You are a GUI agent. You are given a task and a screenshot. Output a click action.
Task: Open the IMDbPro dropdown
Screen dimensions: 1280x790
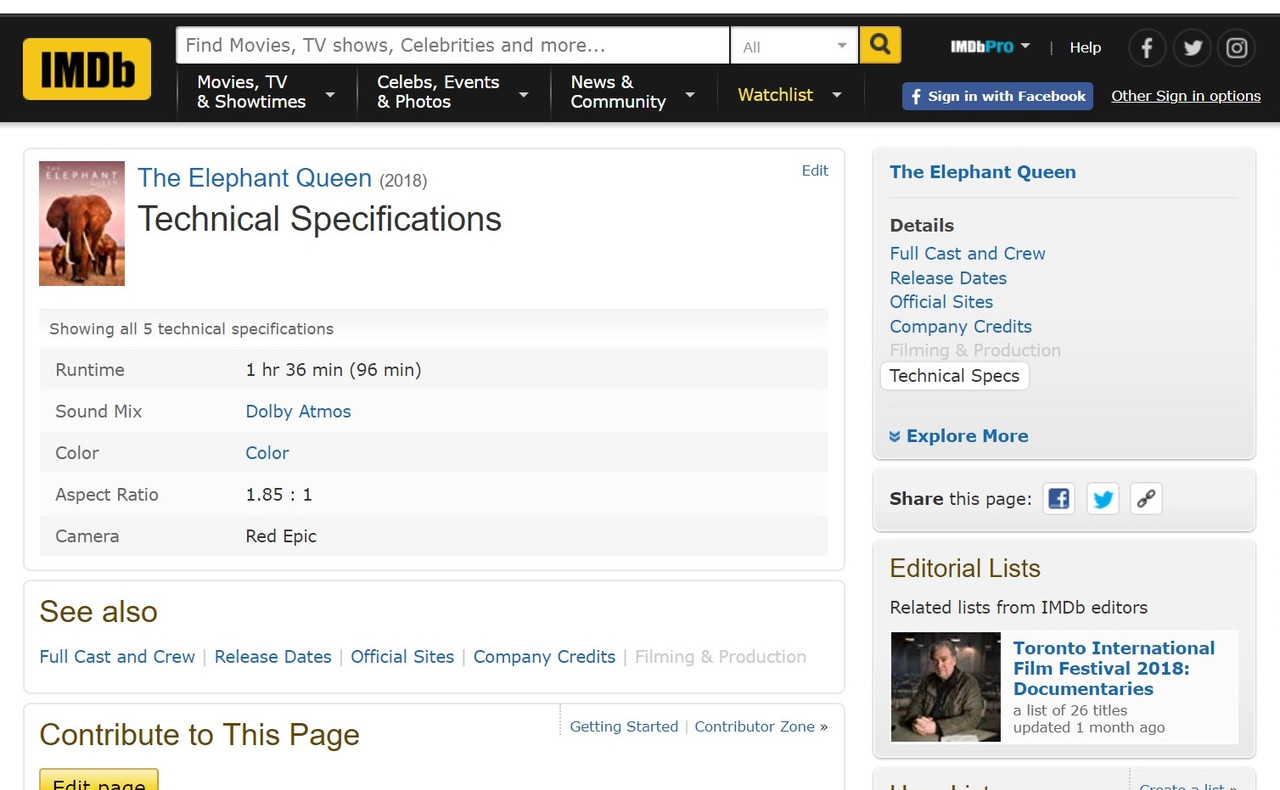click(990, 46)
